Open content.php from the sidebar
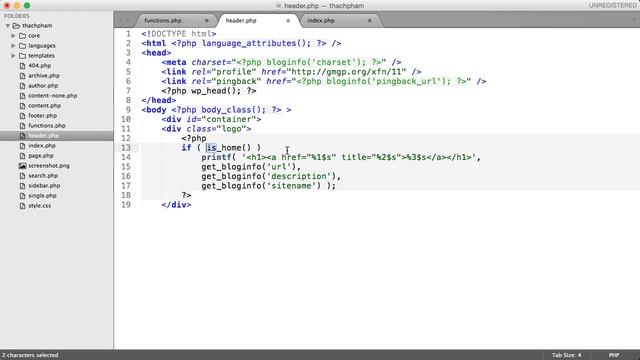 pyautogui.click(x=44, y=106)
